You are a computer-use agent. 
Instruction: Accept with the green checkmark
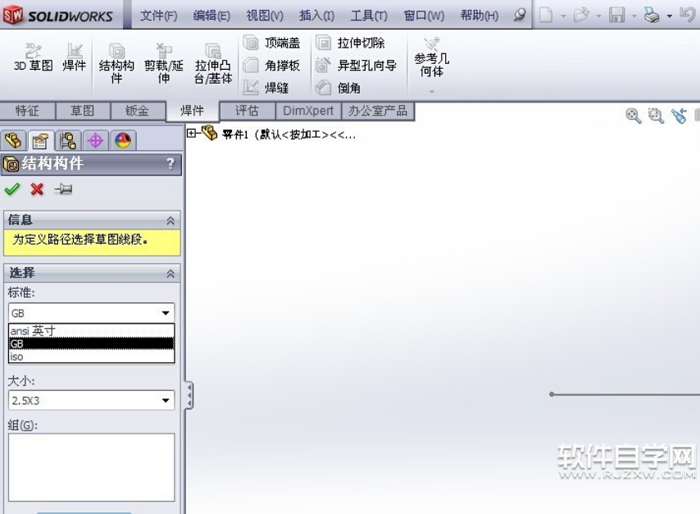(x=12, y=189)
